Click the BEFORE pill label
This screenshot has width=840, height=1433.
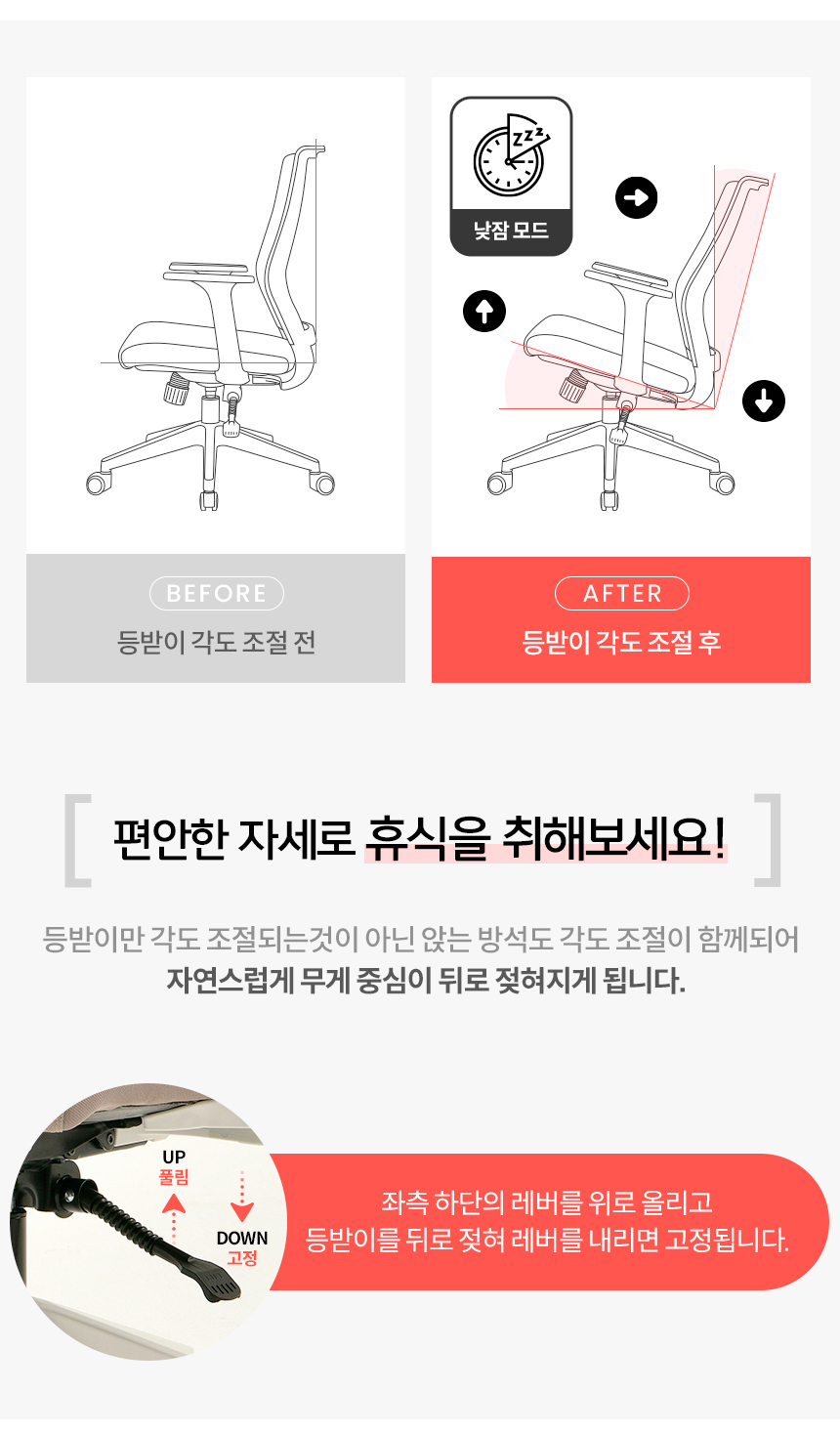[217, 594]
